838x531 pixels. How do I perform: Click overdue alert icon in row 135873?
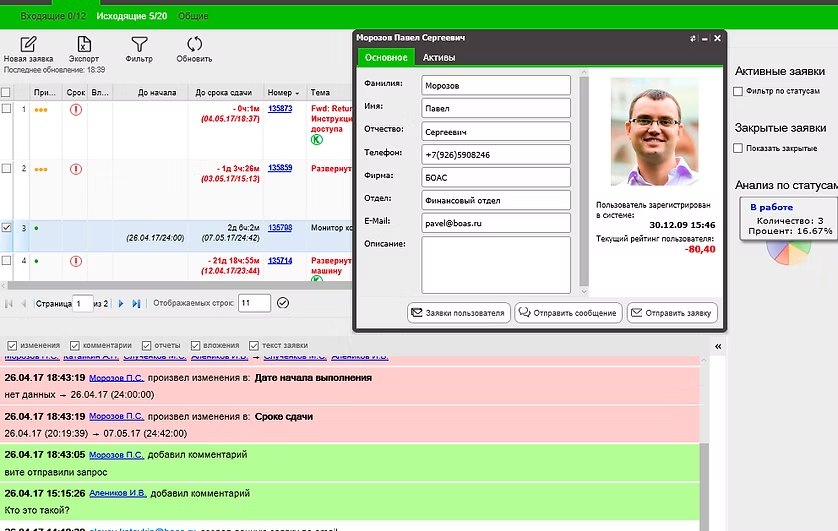[x=76, y=110]
